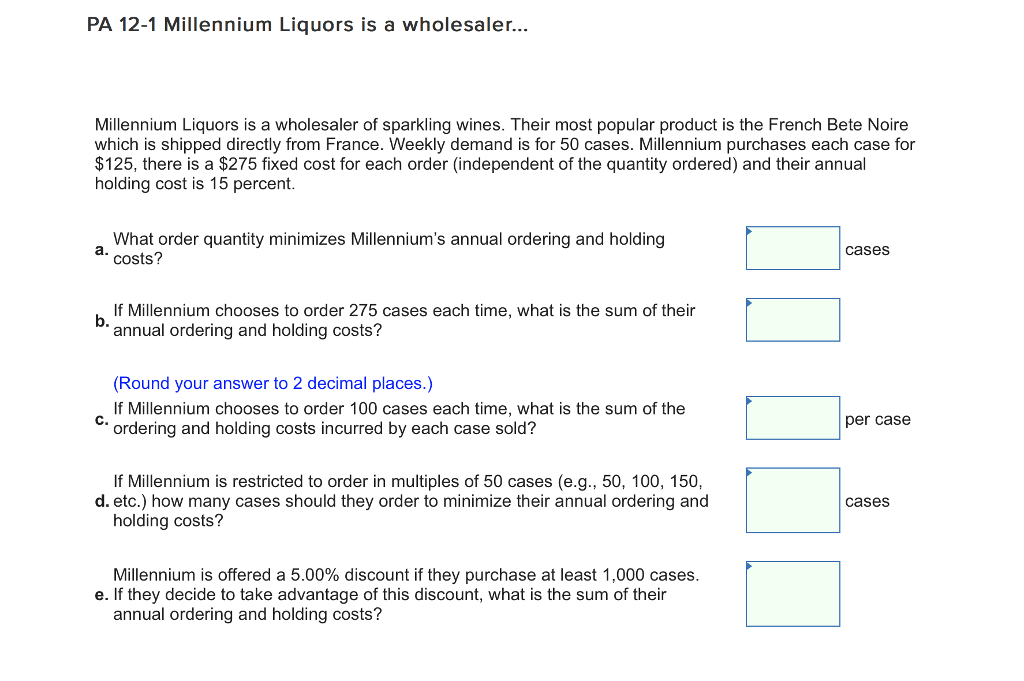Focus the per case answer box for question c
Viewport: 1024px width, 681px height.
coord(793,418)
